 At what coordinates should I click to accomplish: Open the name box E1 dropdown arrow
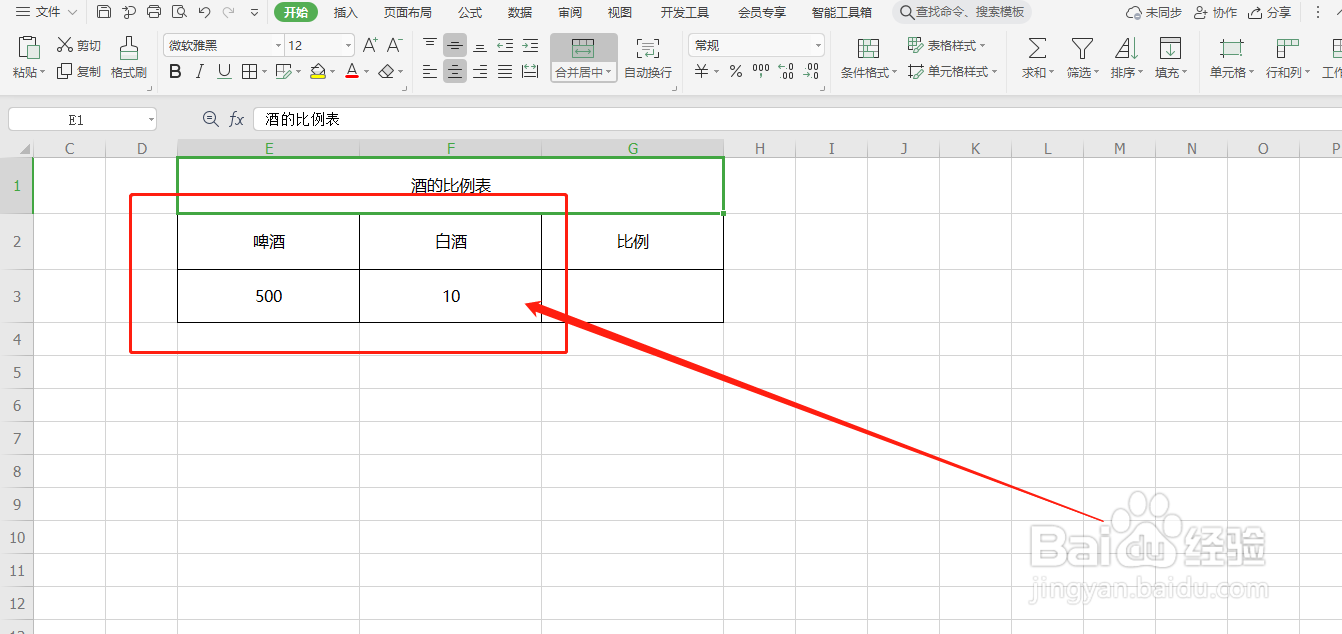click(x=151, y=119)
